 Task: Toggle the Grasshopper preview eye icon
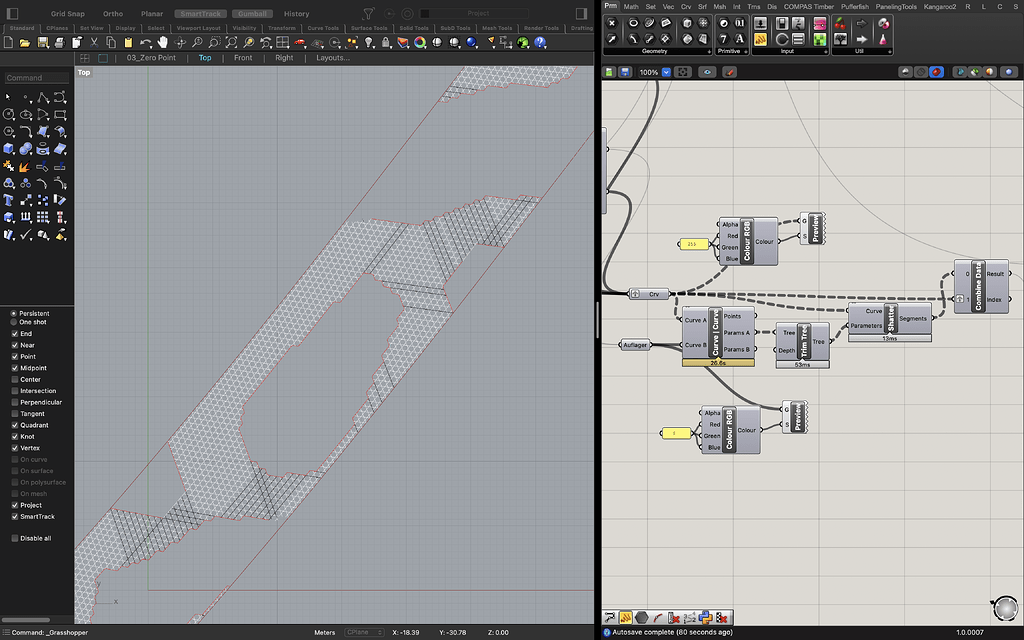[x=708, y=72]
